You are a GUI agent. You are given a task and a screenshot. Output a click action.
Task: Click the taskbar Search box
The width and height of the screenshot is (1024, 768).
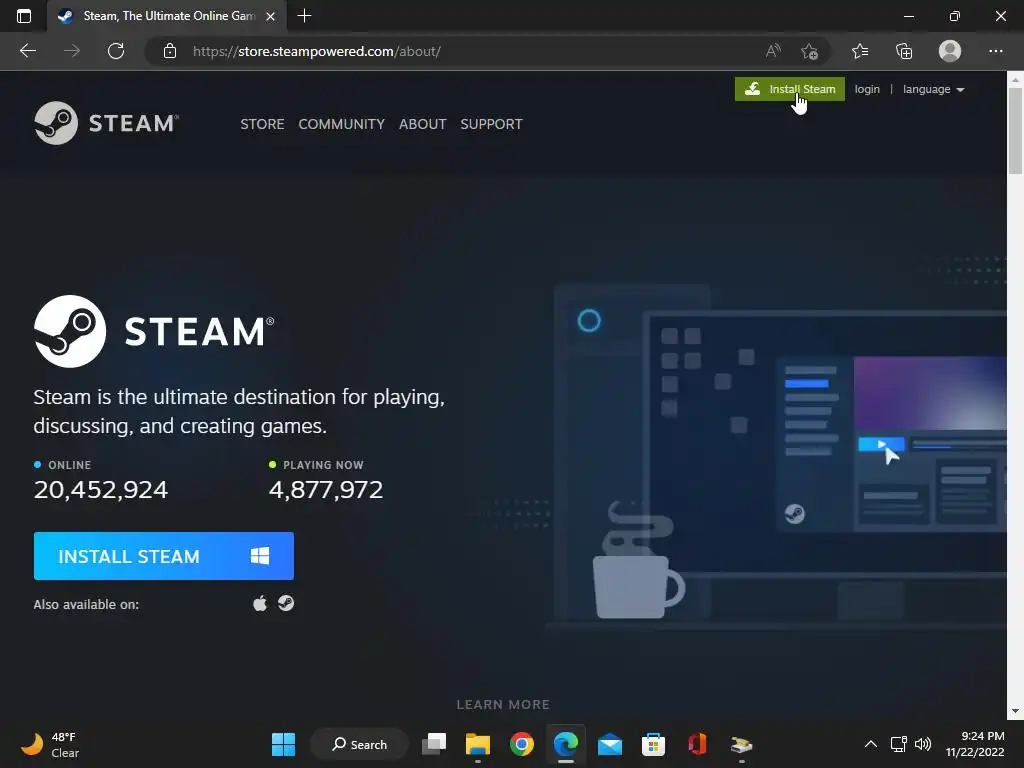(x=359, y=744)
